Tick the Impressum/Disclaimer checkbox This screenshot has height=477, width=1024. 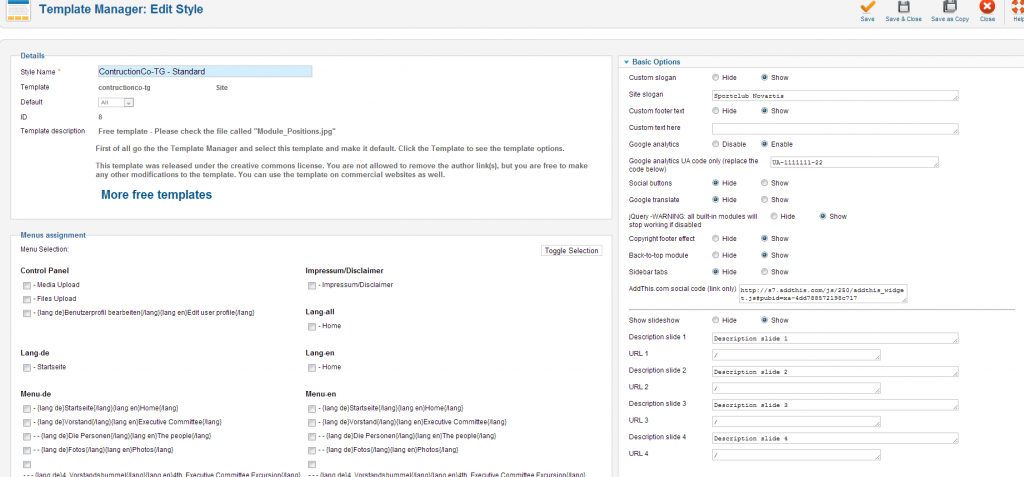(x=311, y=285)
